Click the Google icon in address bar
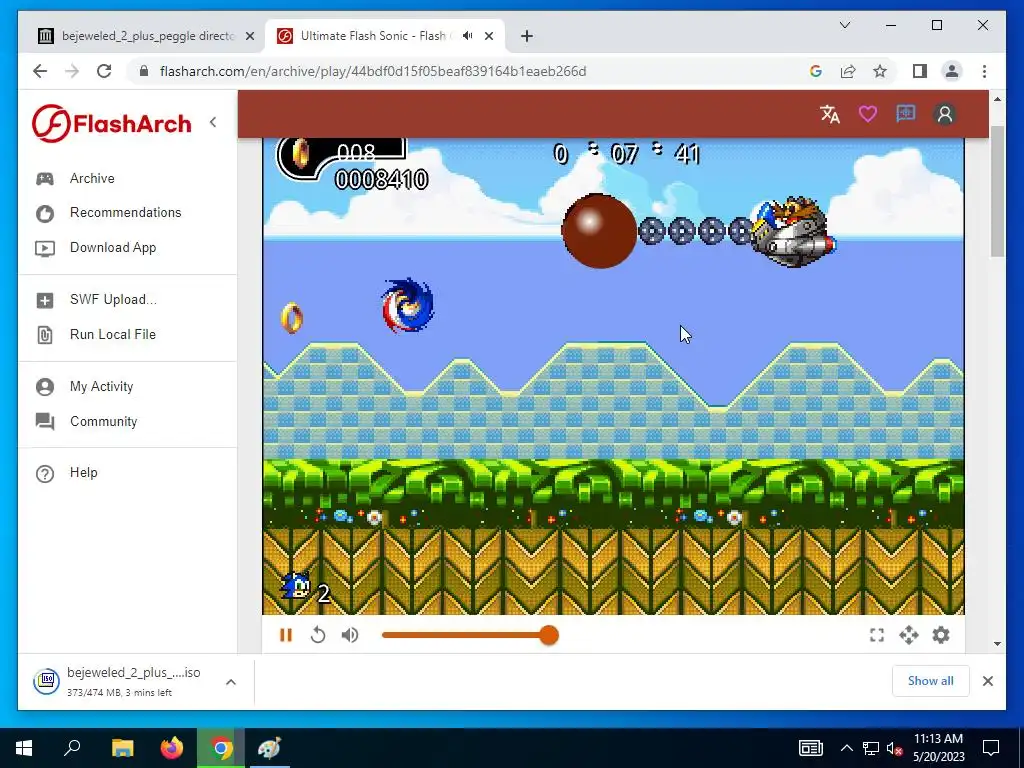 tap(816, 71)
